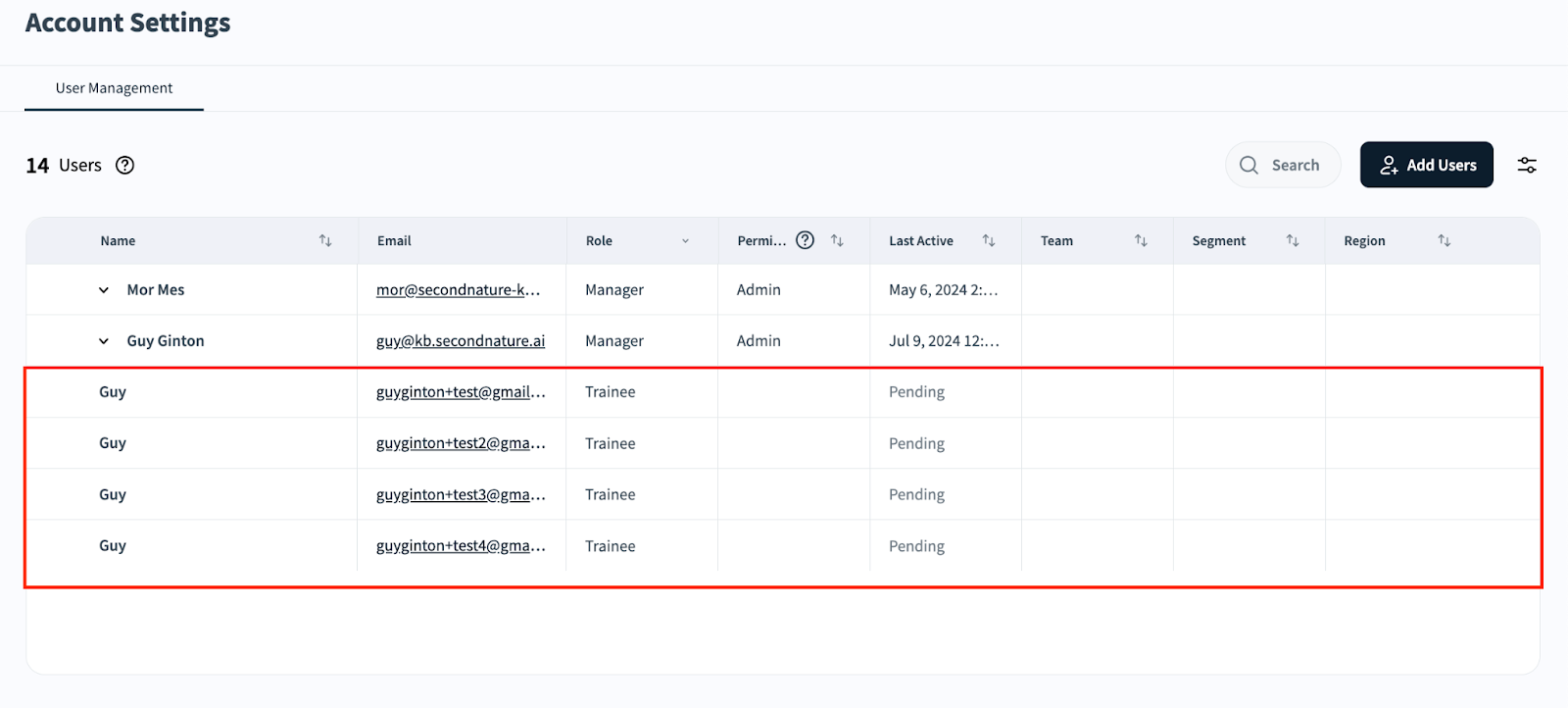Viewport: 1568px width, 708px height.
Task: Switch to the User Management tab
Action: pos(114,88)
